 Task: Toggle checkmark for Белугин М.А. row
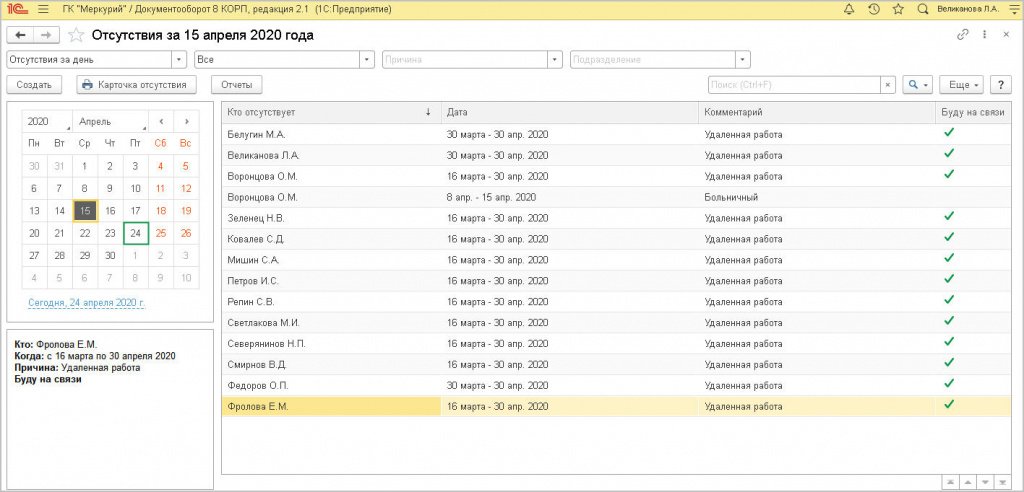point(949,132)
